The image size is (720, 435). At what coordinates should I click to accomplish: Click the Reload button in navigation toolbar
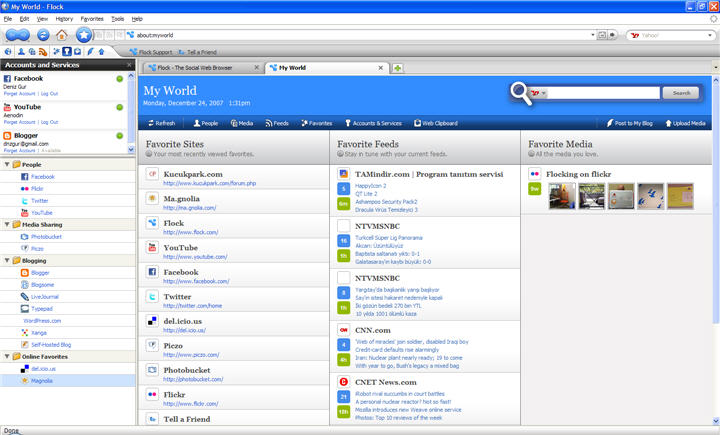(x=44, y=34)
